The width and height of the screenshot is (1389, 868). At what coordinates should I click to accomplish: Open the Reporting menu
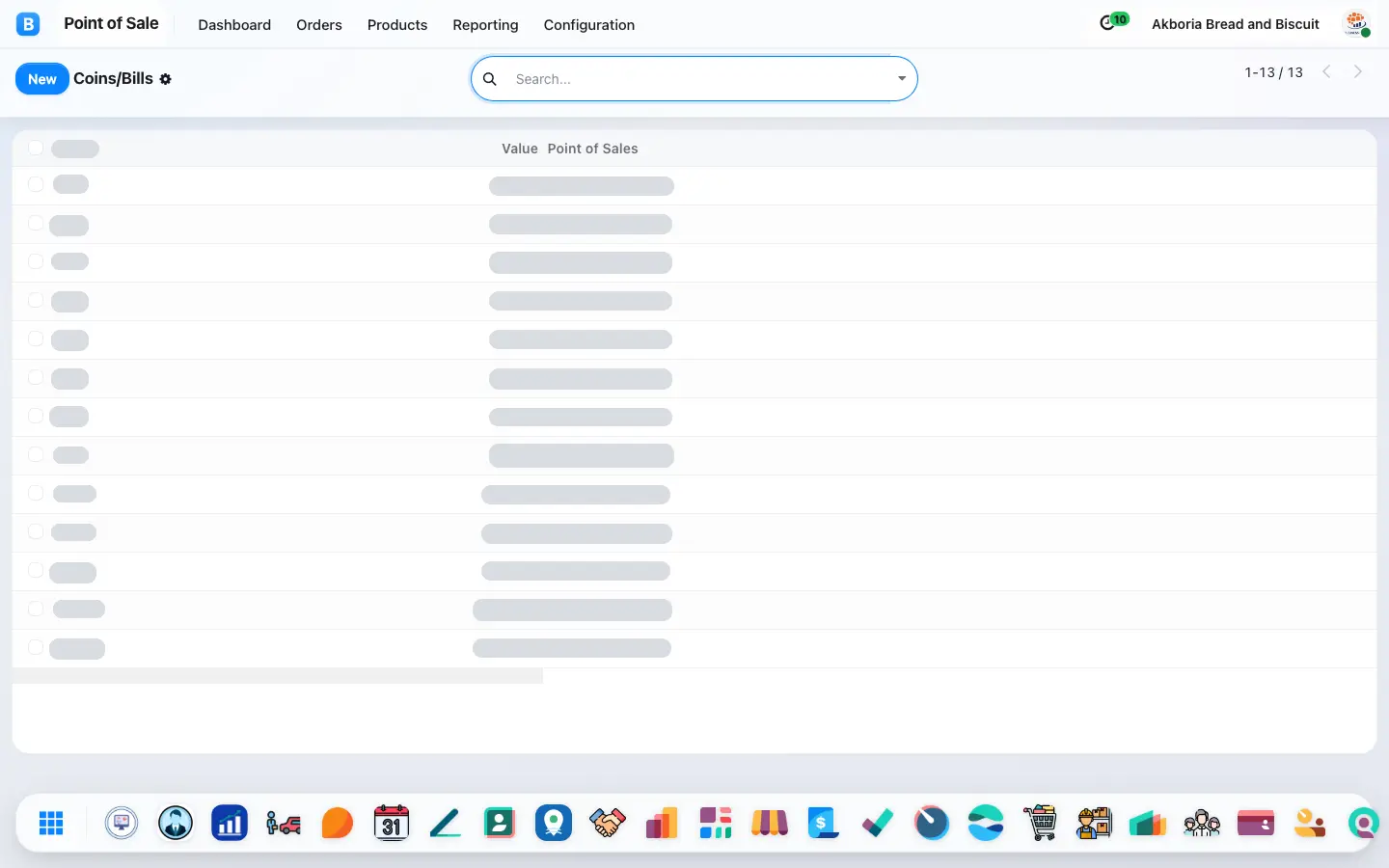pos(485,25)
